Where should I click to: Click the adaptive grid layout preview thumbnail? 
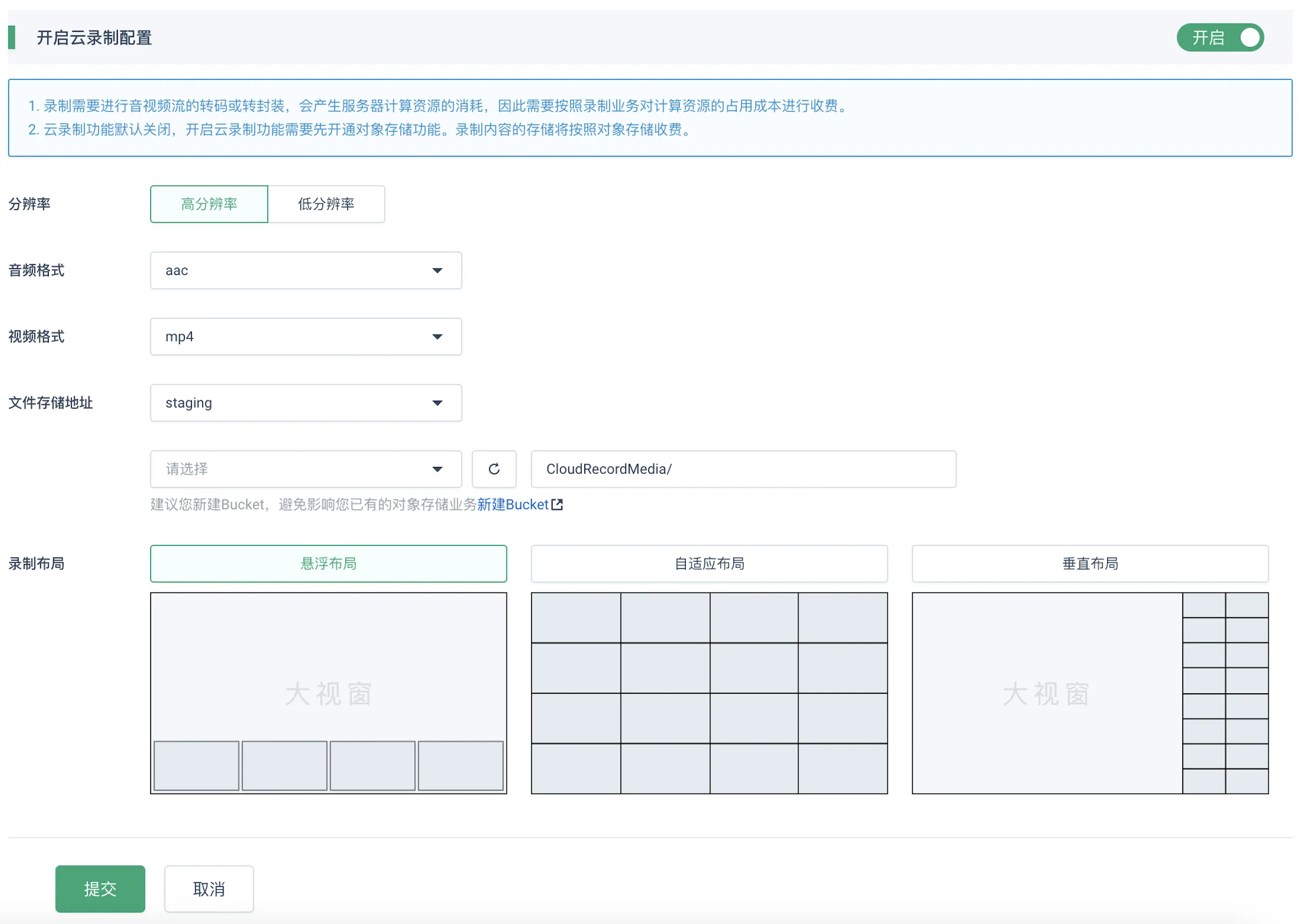coord(709,693)
